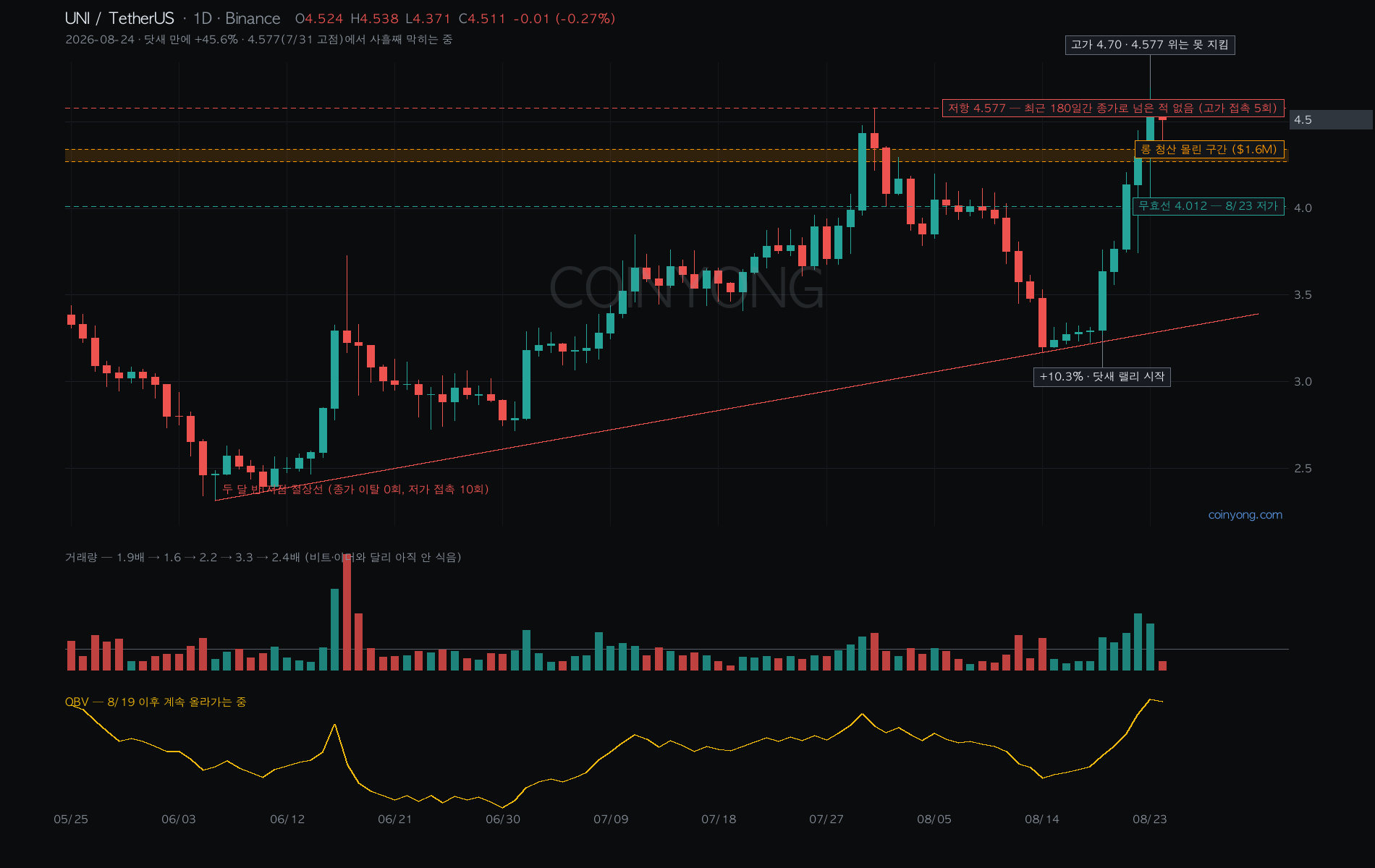Click the two-month rising trendline label

[x=355, y=490]
